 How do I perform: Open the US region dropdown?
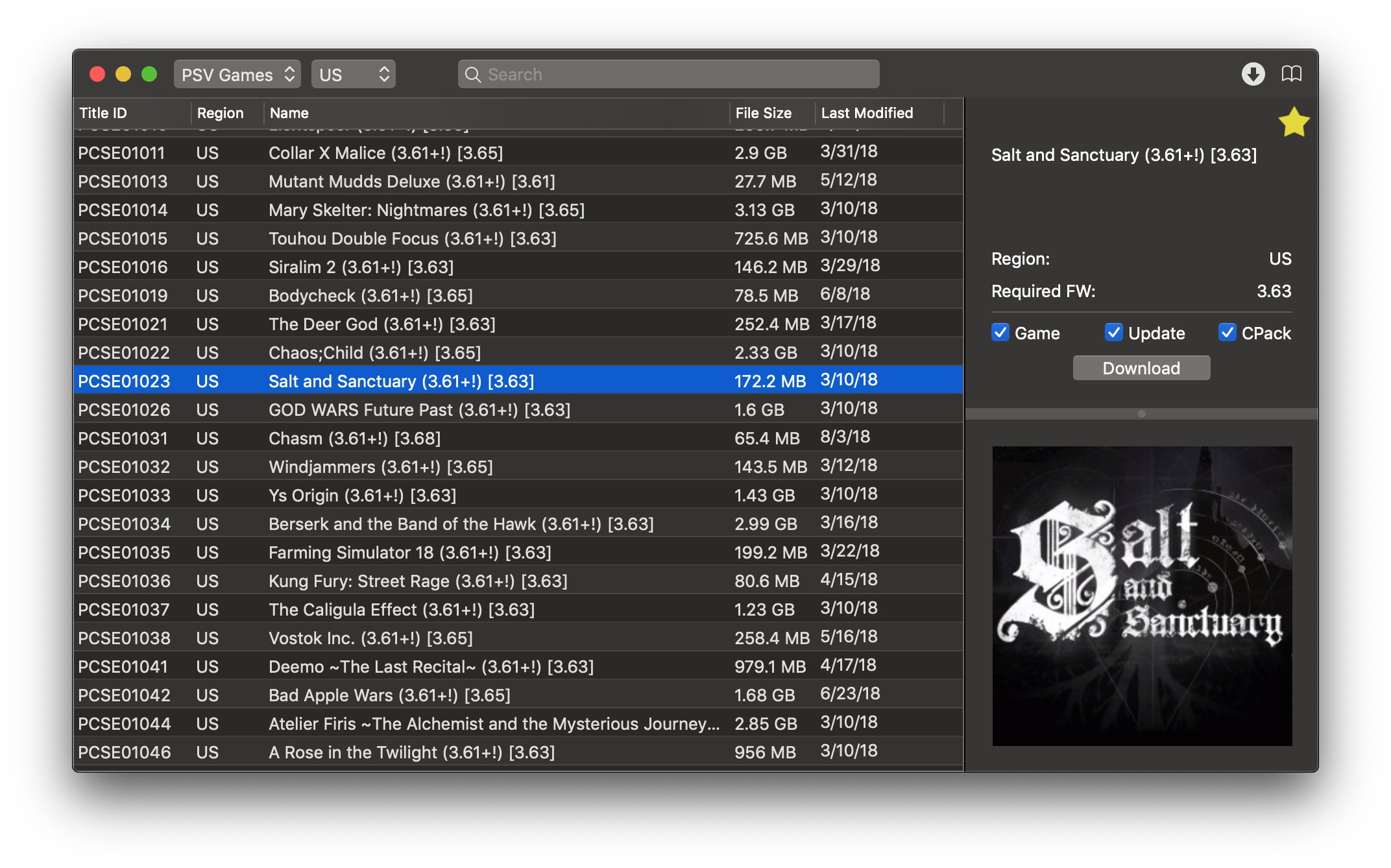pos(354,75)
